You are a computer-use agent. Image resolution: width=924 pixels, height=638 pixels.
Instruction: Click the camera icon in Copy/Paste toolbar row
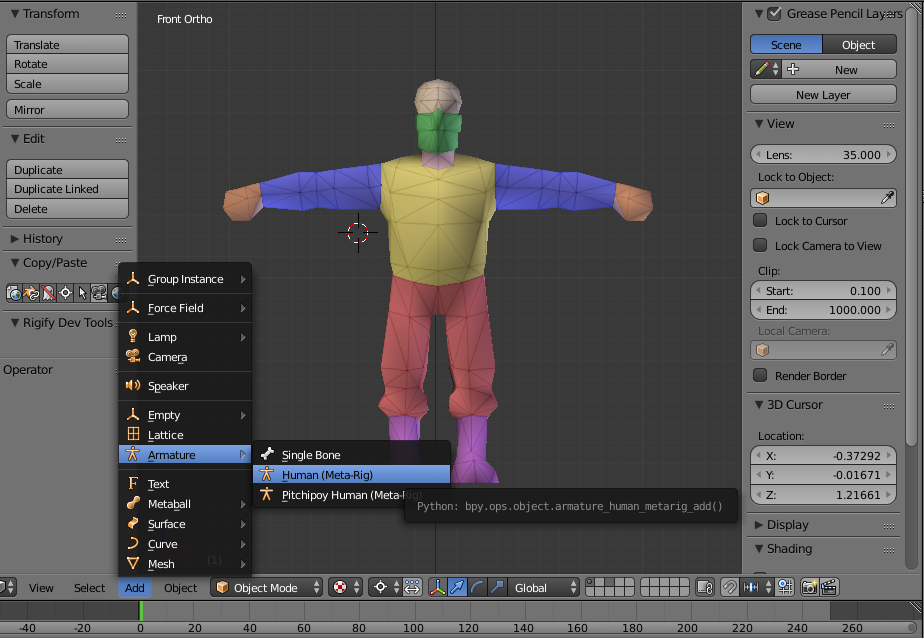[99, 293]
